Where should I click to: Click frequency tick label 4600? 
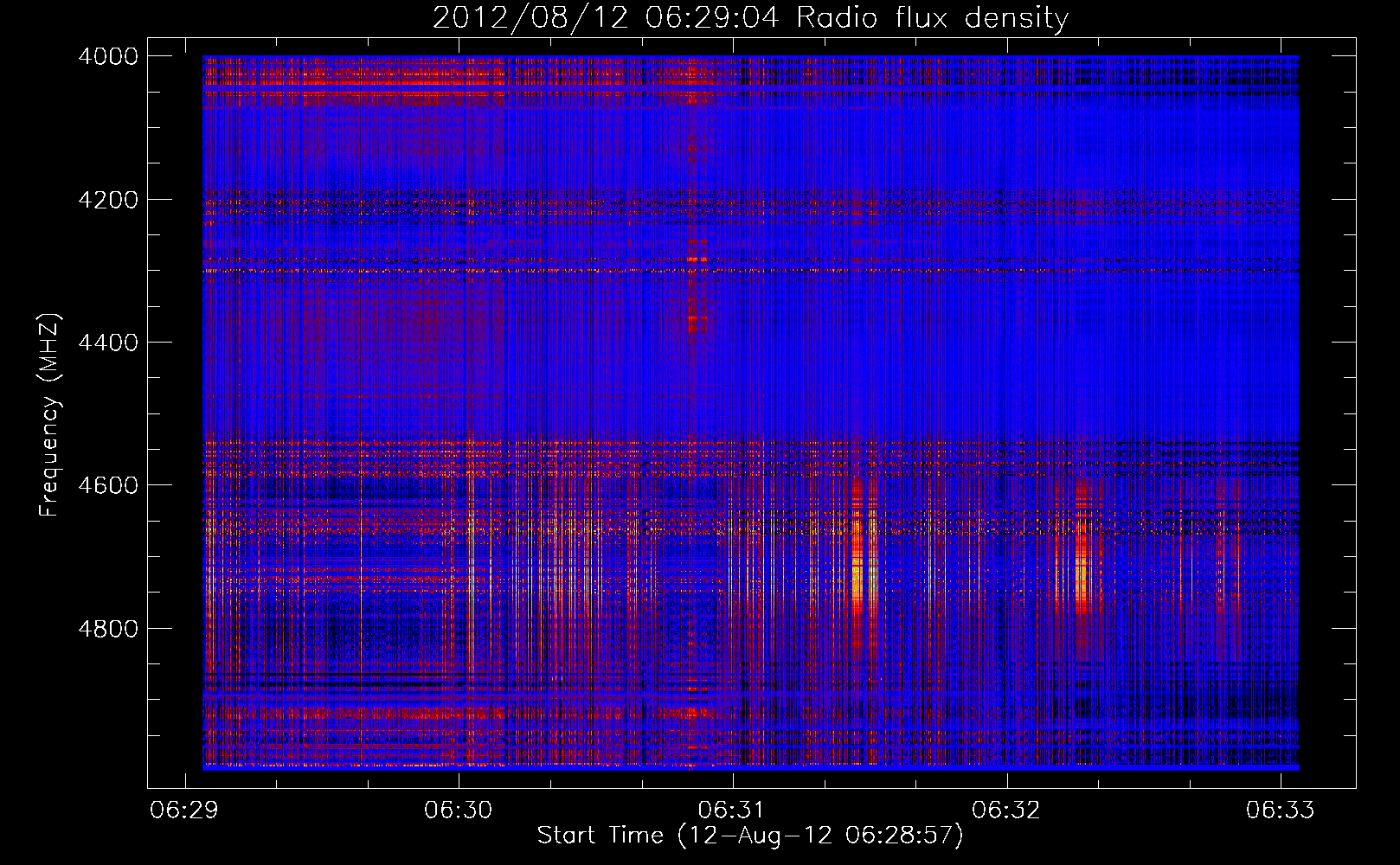pyautogui.click(x=108, y=485)
